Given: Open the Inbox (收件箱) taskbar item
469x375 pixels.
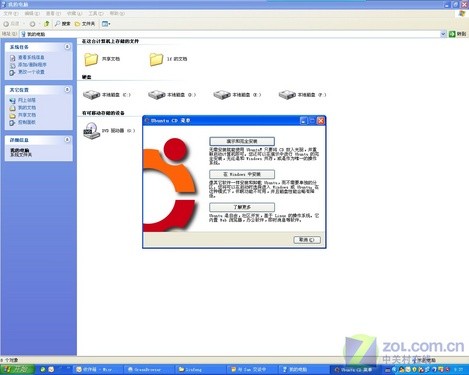Looking at the screenshot, I should (97, 369).
